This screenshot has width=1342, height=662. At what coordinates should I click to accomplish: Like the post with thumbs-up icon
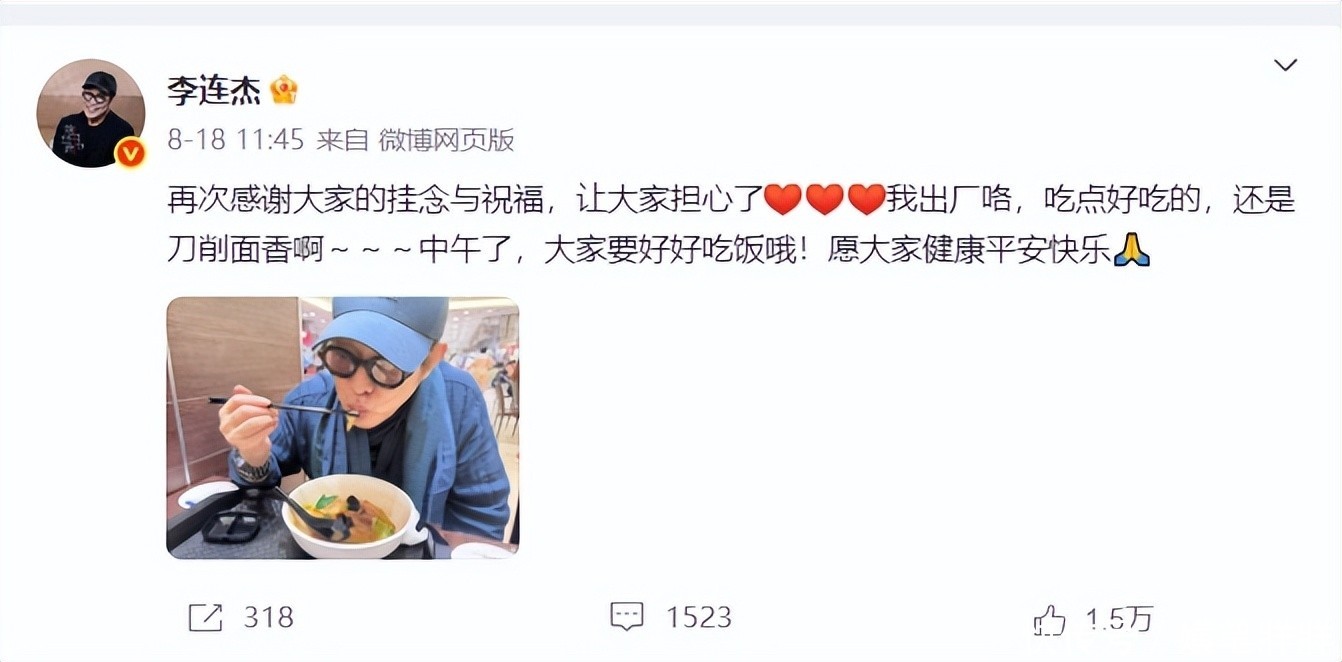(x=1049, y=620)
